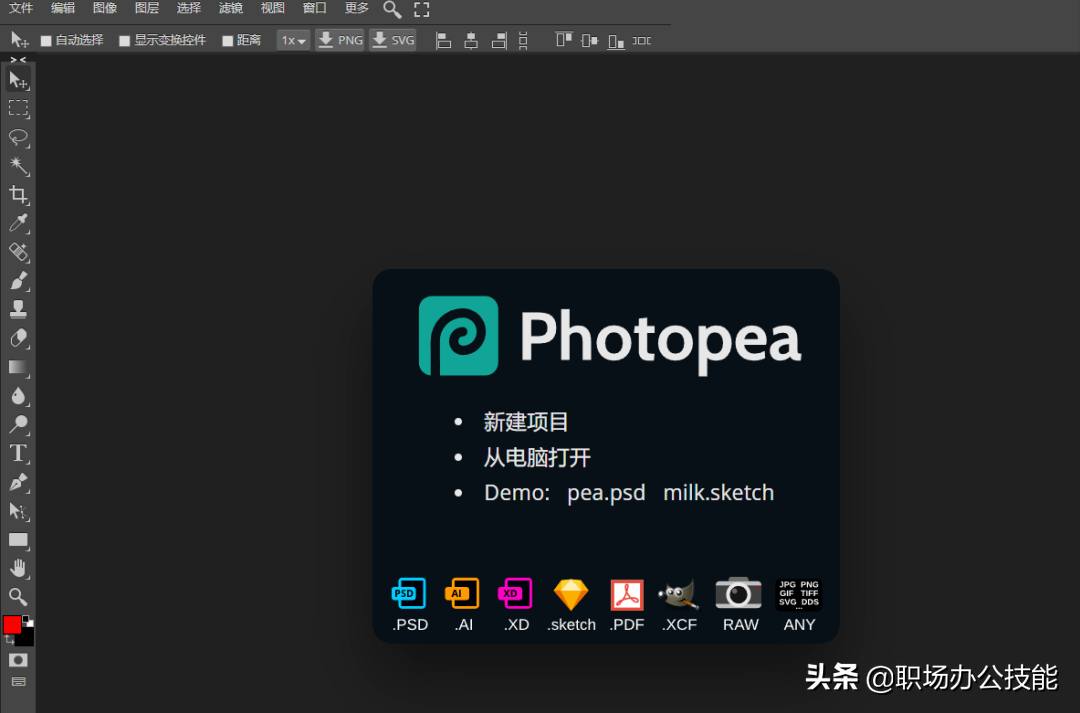Choose the Lasso tool
The height and width of the screenshot is (713, 1080).
pyautogui.click(x=18, y=137)
